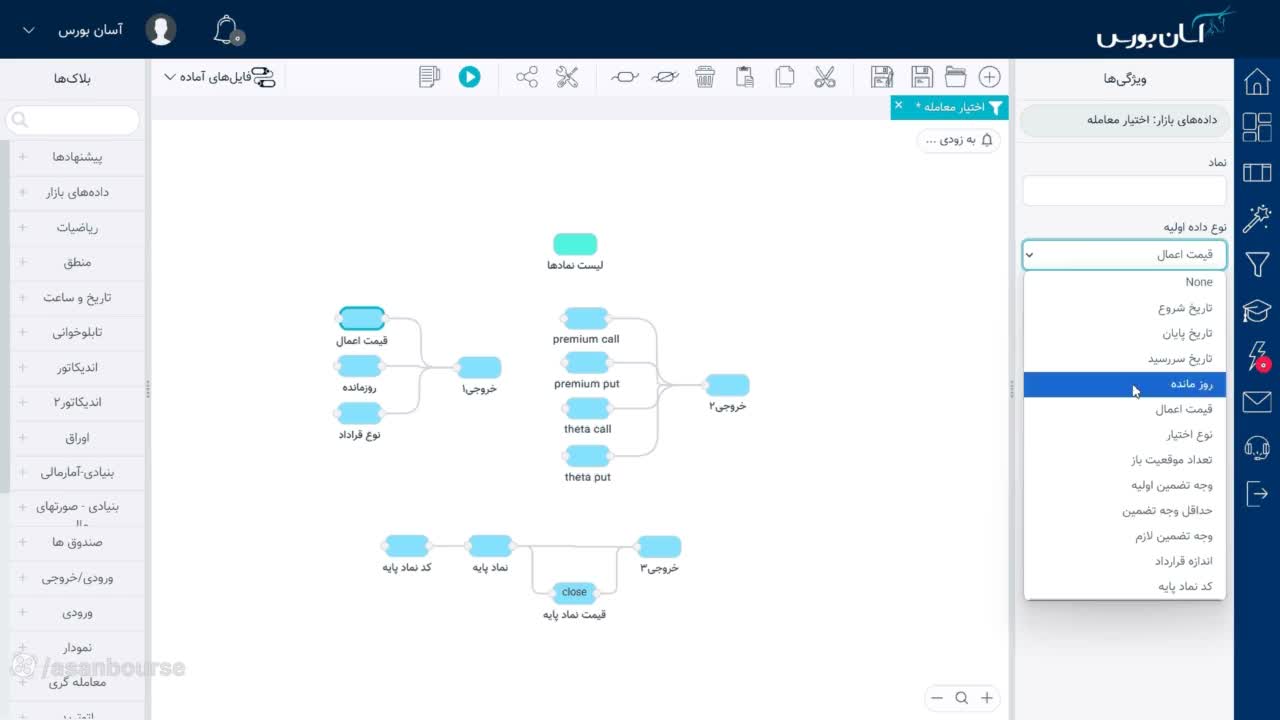Screen dimensions: 1280x720
Task: Open the folder icon in toolbar
Action: 955,77
